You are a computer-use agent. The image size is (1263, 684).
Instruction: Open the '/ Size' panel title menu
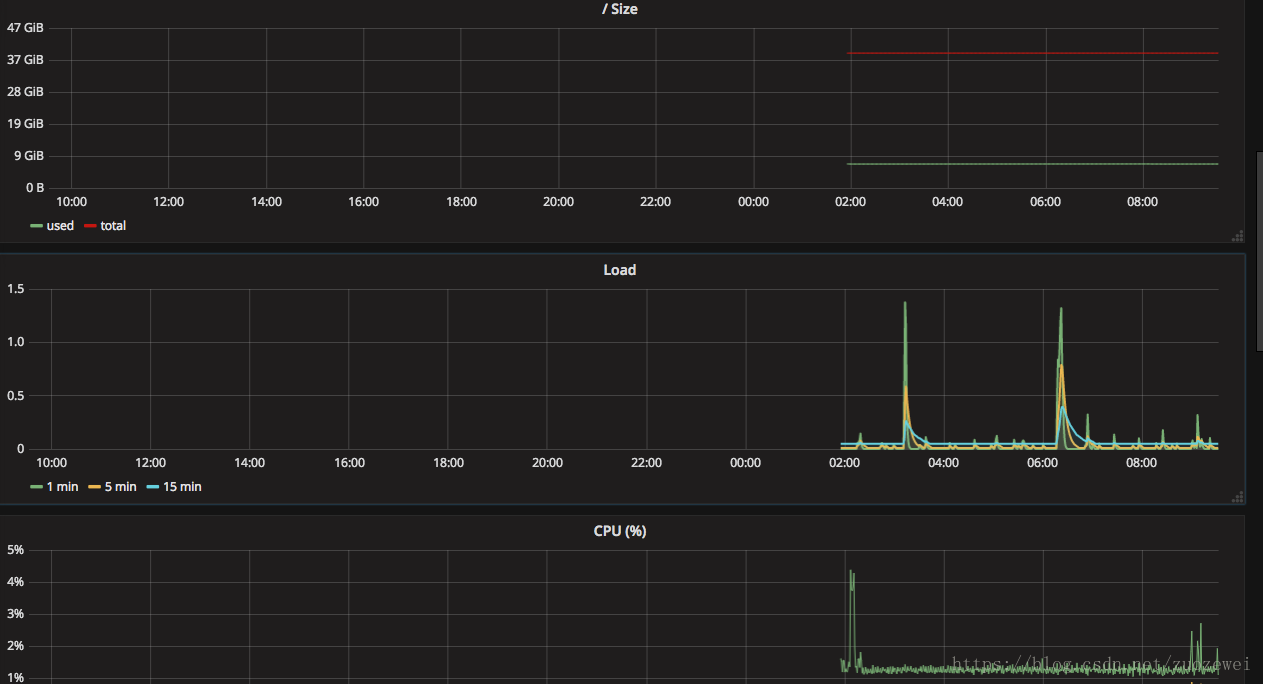(x=619, y=9)
